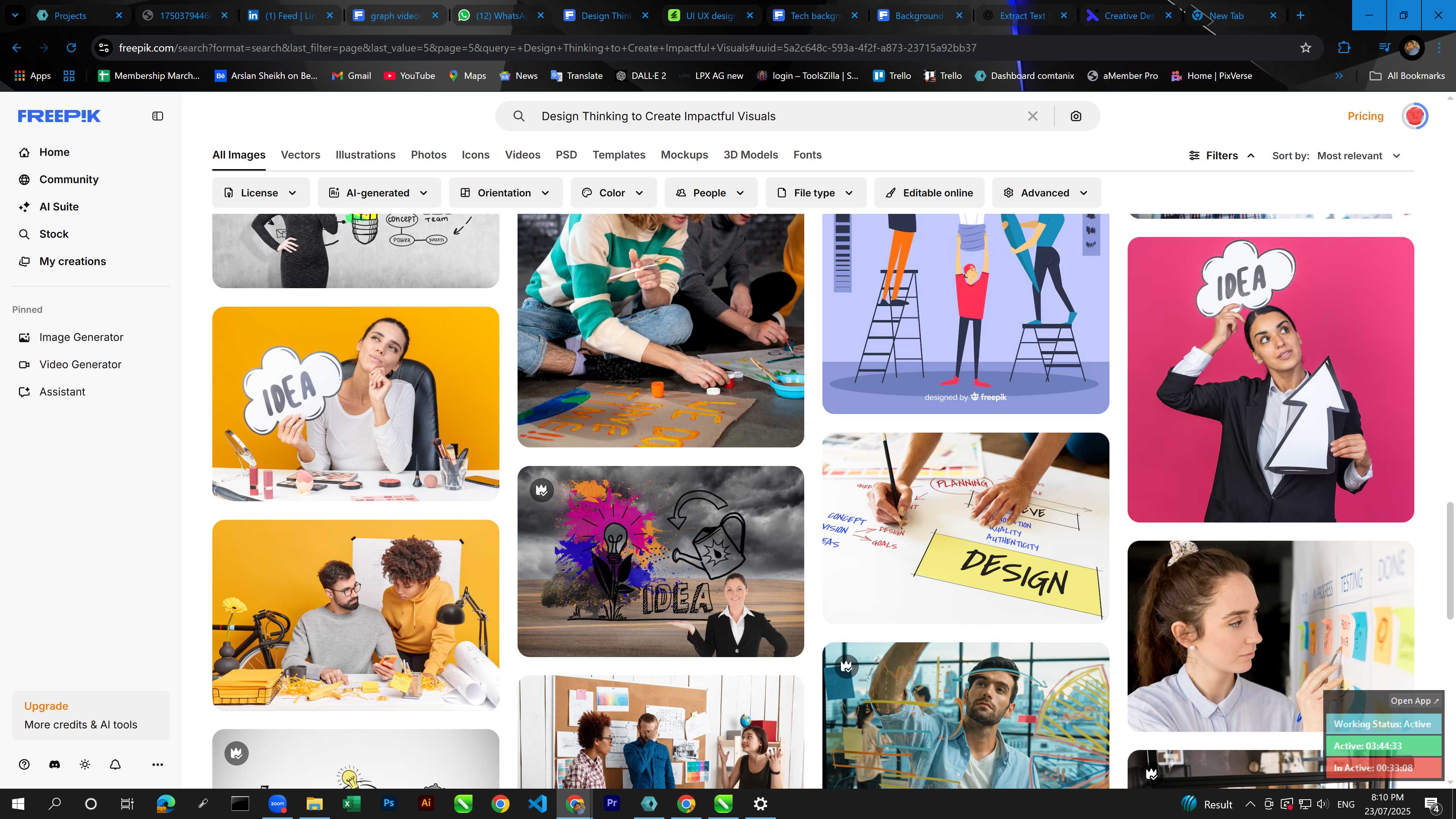
Task: Switch to the Fonts tab
Action: coord(807,155)
